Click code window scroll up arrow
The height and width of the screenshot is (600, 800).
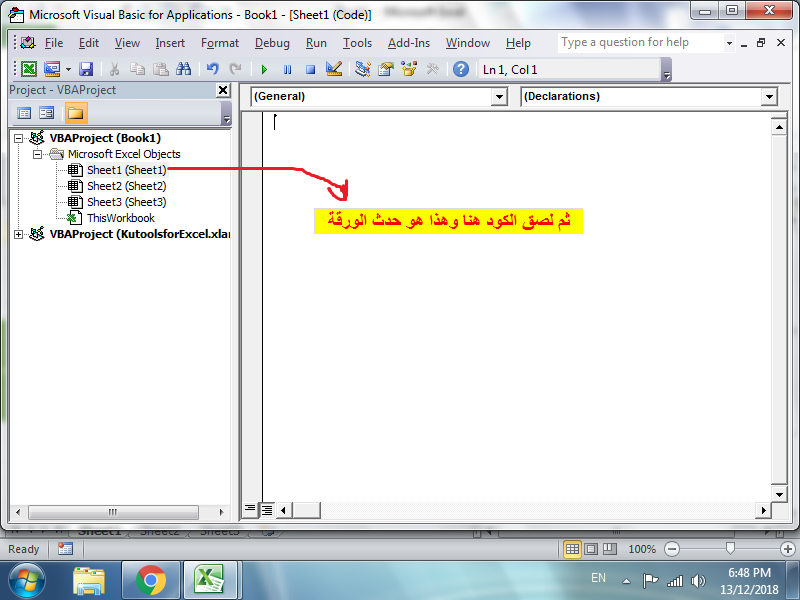779,127
